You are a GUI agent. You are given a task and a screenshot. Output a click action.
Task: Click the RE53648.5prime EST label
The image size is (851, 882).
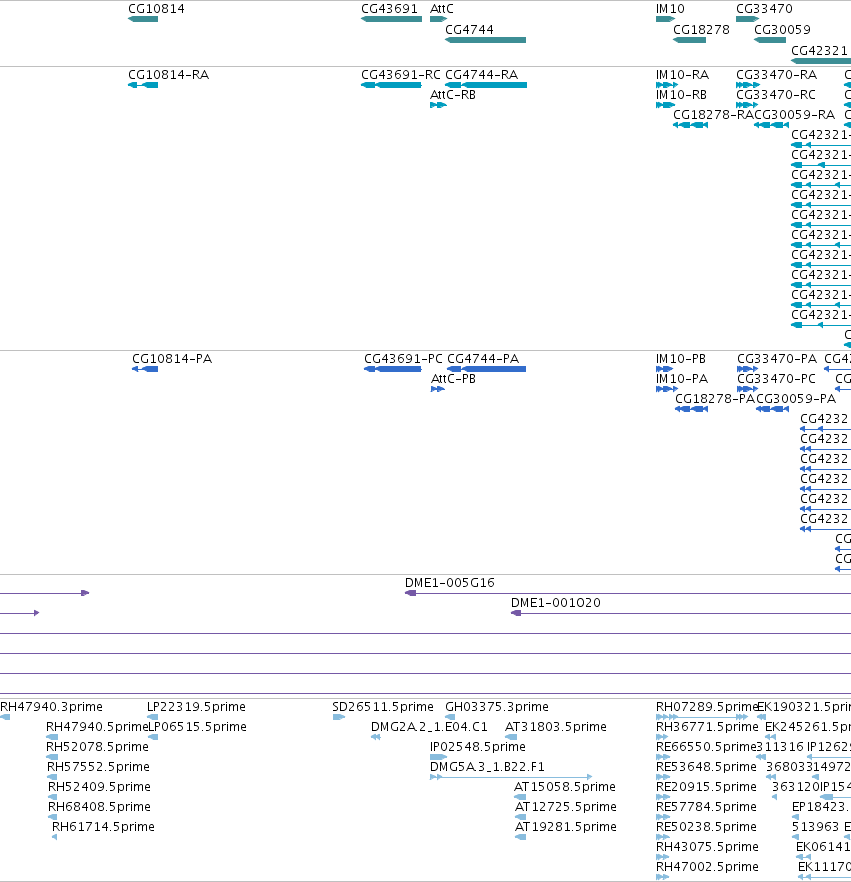(706, 767)
